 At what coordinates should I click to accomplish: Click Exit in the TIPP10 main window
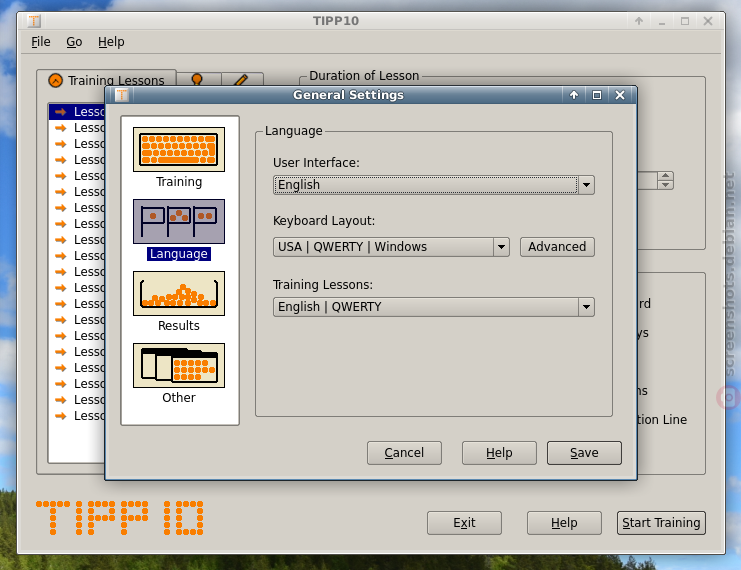click(464, 523)
